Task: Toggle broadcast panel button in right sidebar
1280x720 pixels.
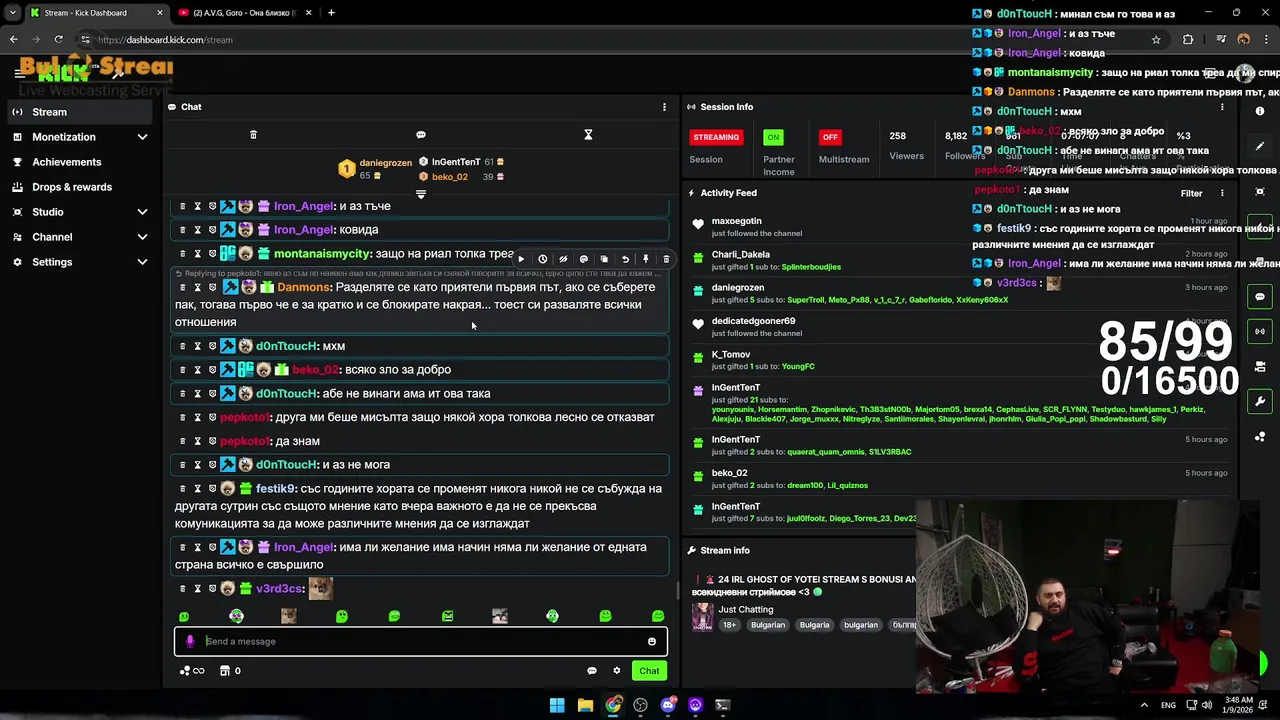Action: pyautogui.click(x=1260, y=331)
